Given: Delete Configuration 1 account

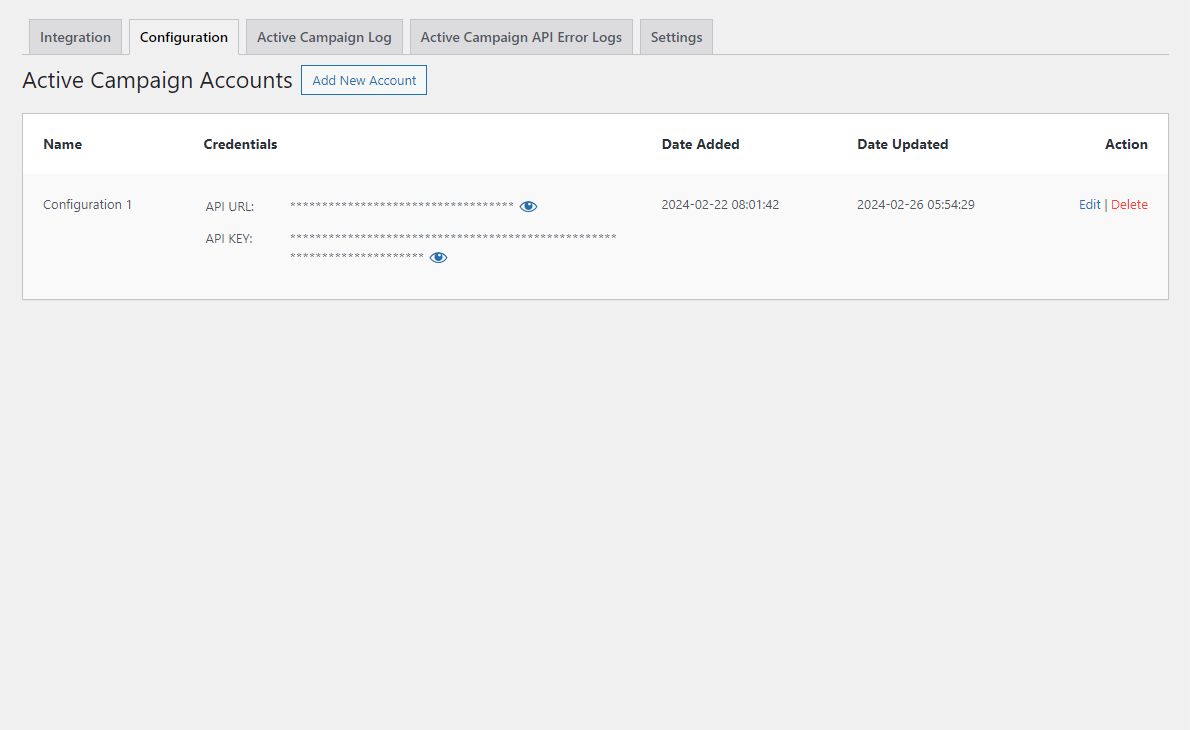Looking at the screenshot, I should (1129, 205).
